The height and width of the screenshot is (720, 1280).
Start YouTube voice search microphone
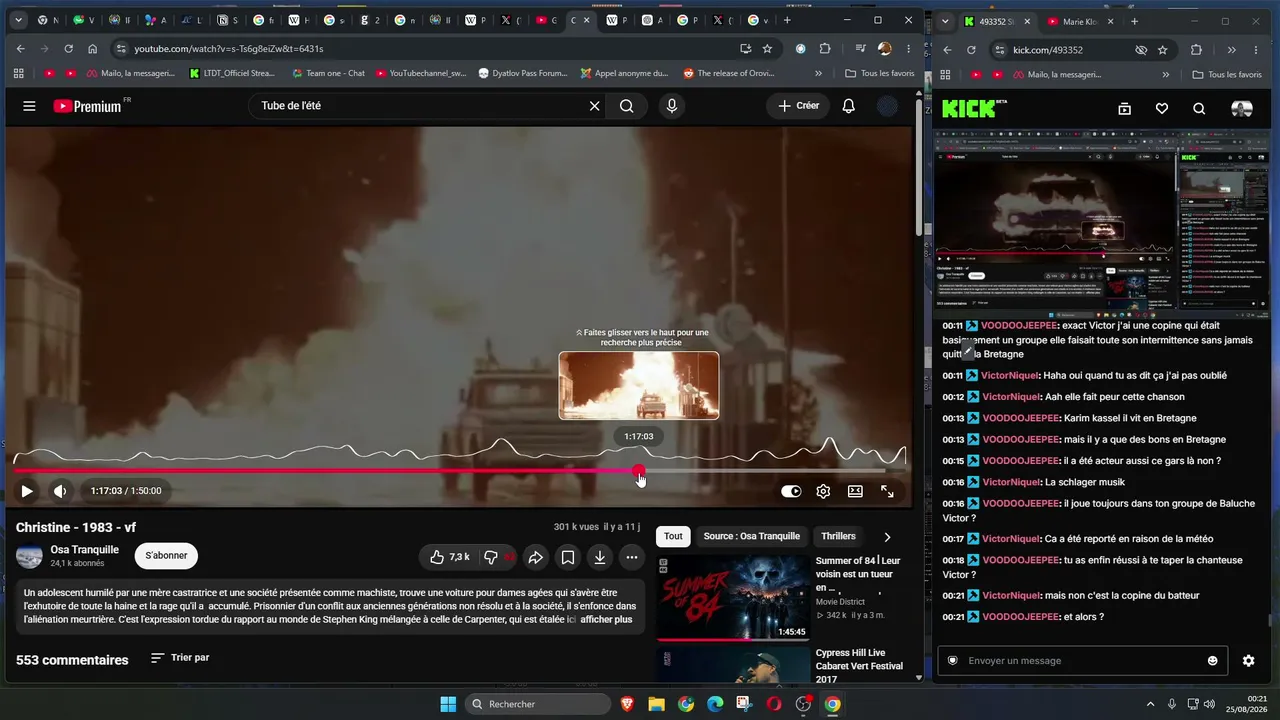pos(672,106)
